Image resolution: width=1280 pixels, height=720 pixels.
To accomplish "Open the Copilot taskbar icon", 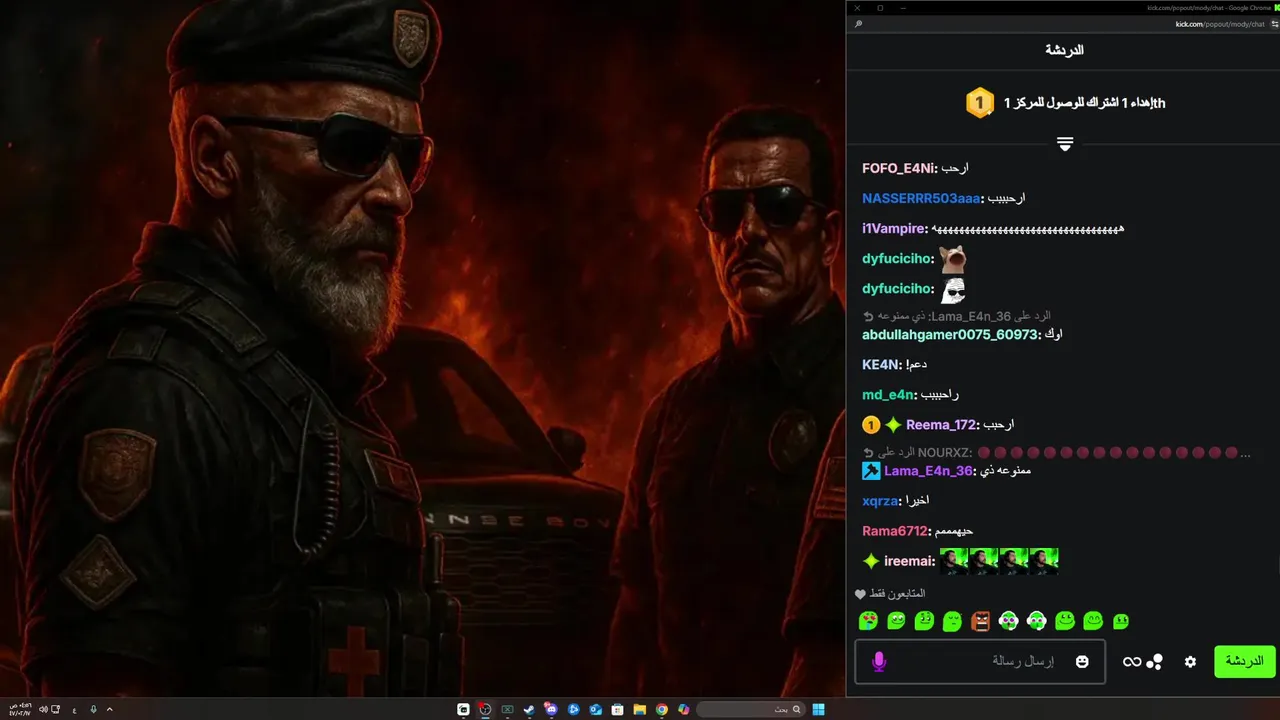I will click(x=684, y=709).
